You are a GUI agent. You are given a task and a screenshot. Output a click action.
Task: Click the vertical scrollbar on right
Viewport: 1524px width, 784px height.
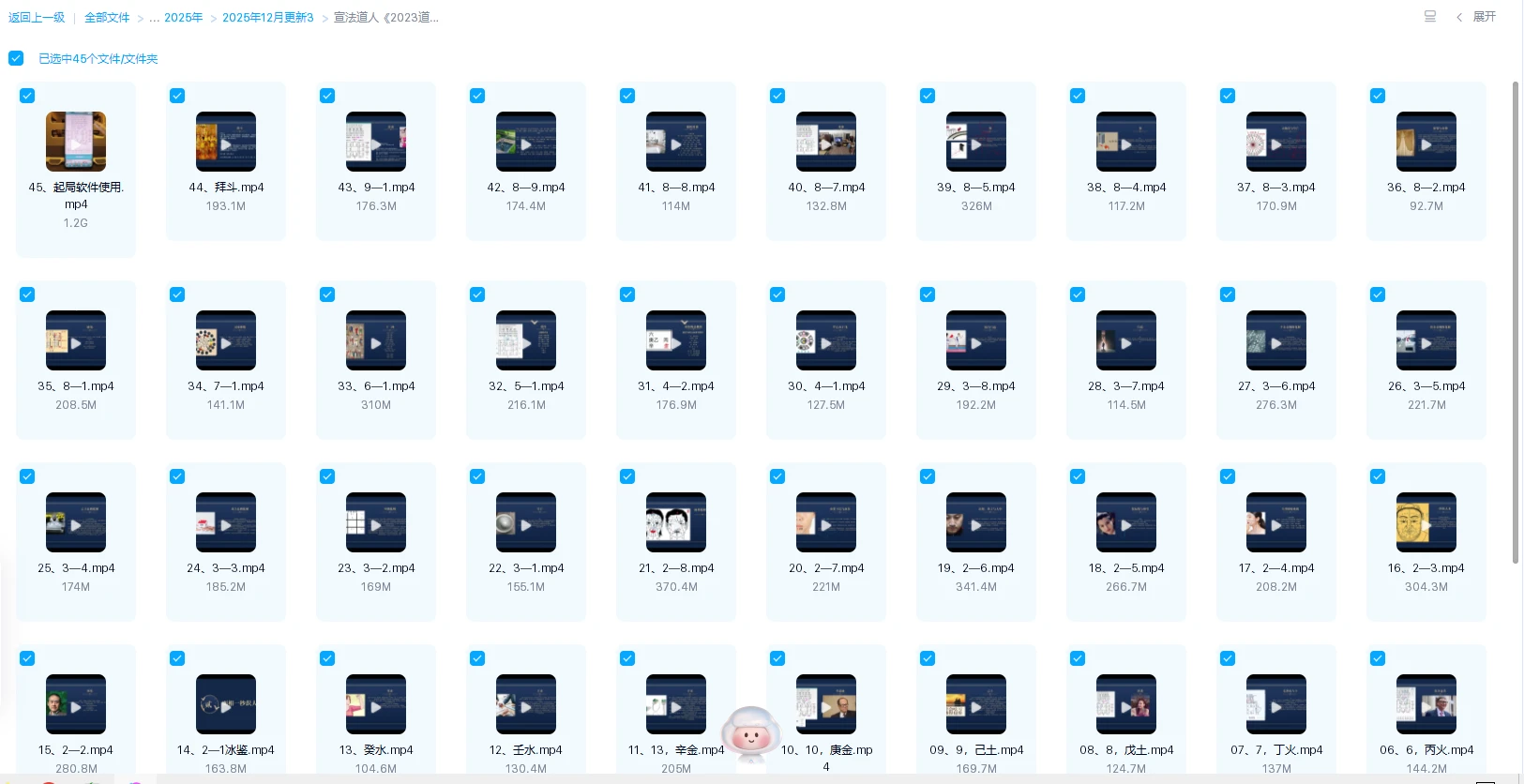1515,319
